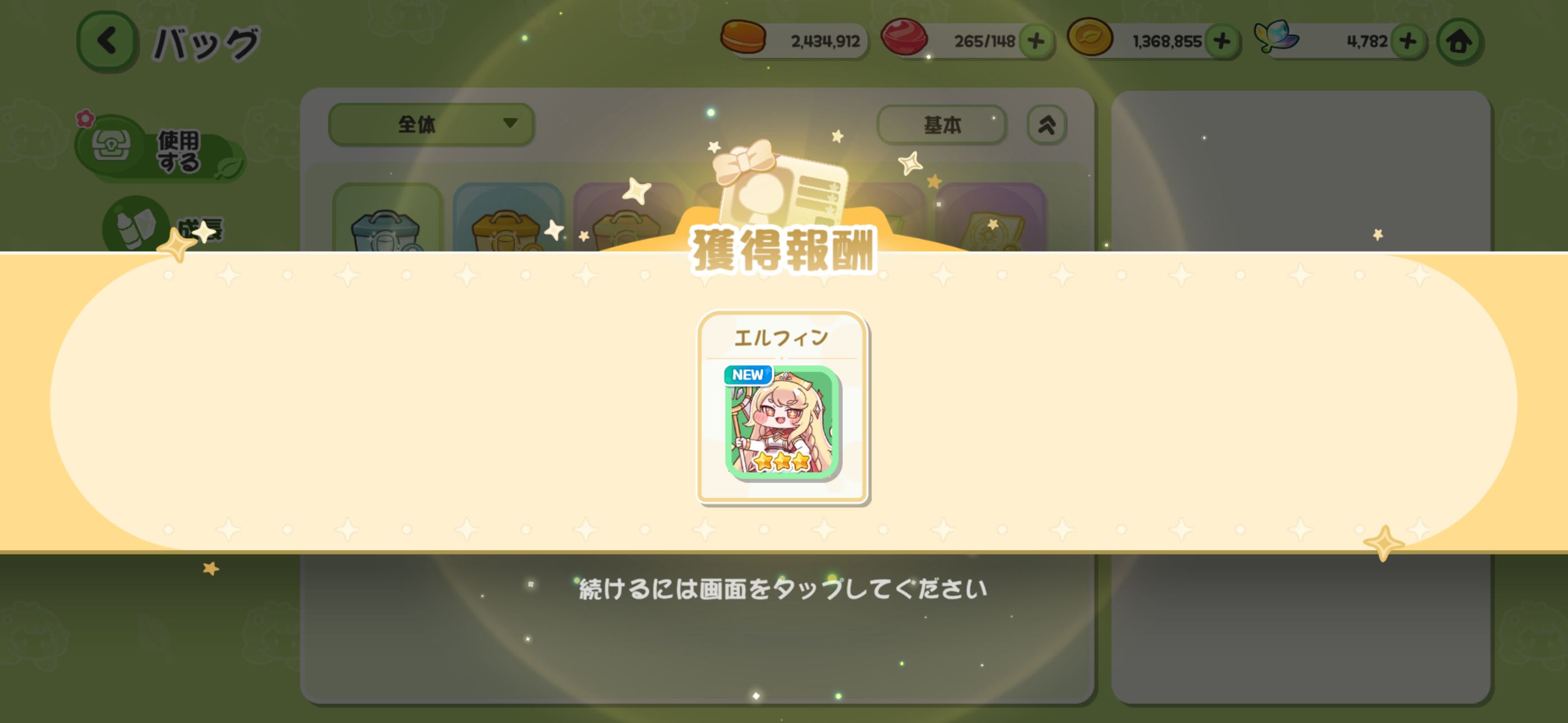
Task: Click the red candy stamina icon
Action: [x=904, y=36]
